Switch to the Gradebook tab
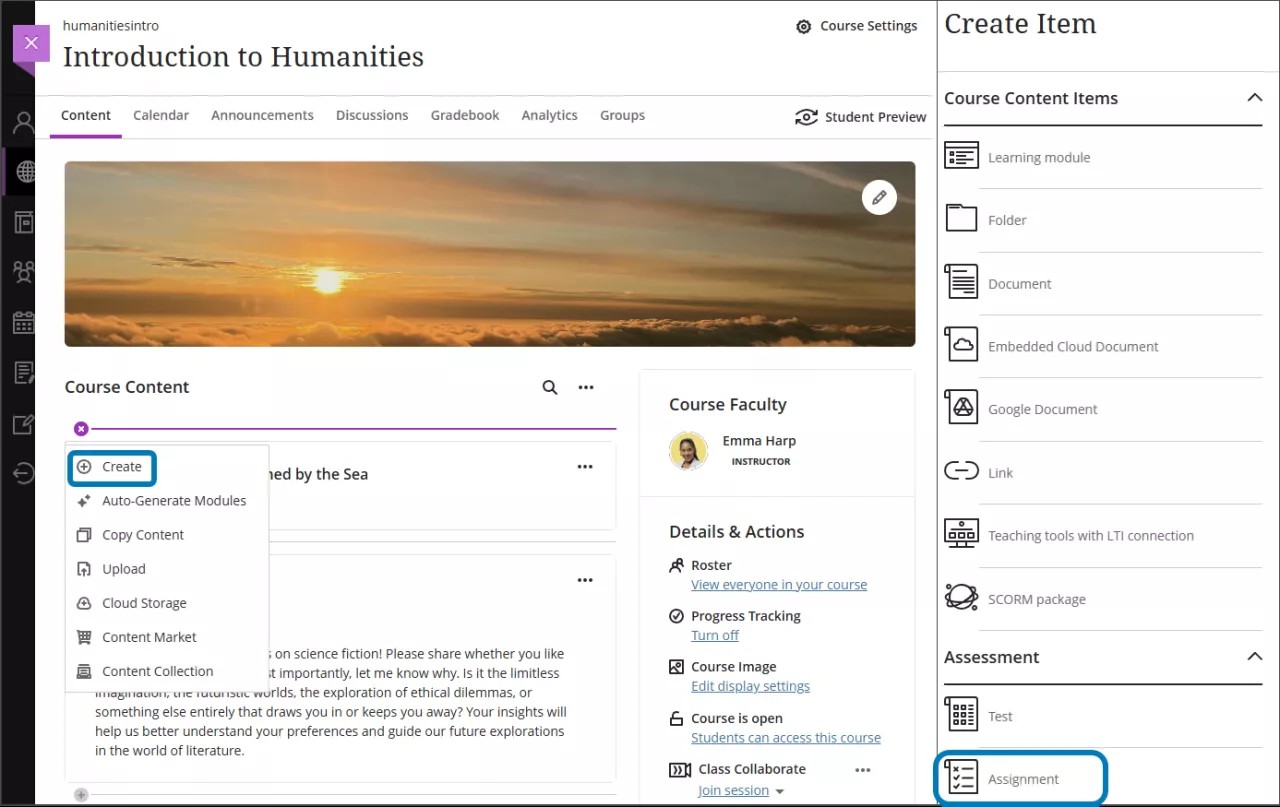This screenshot has height=807, width=1280. (x=464, y=115)
